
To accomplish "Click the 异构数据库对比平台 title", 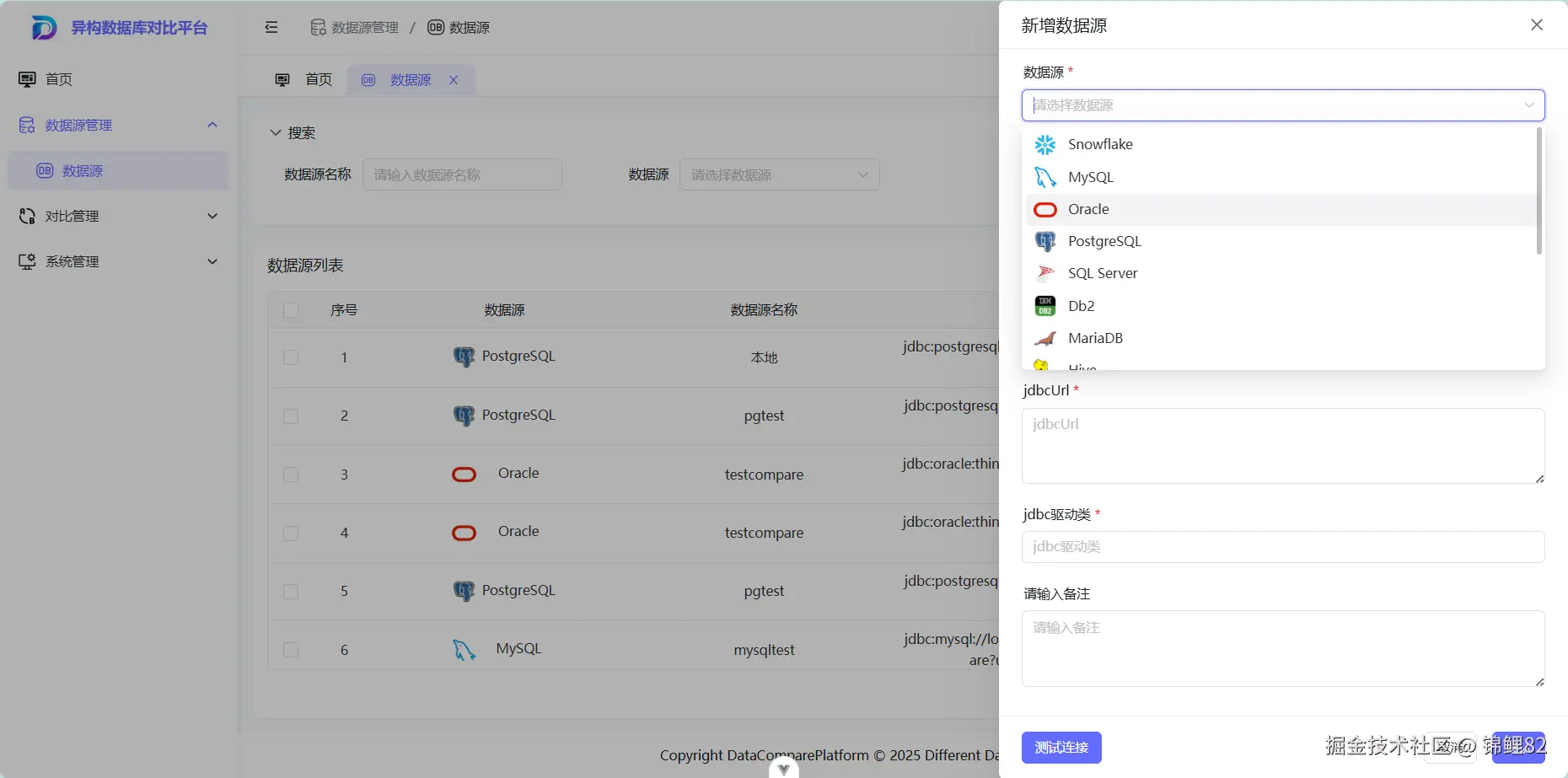I will coord(139,28).
